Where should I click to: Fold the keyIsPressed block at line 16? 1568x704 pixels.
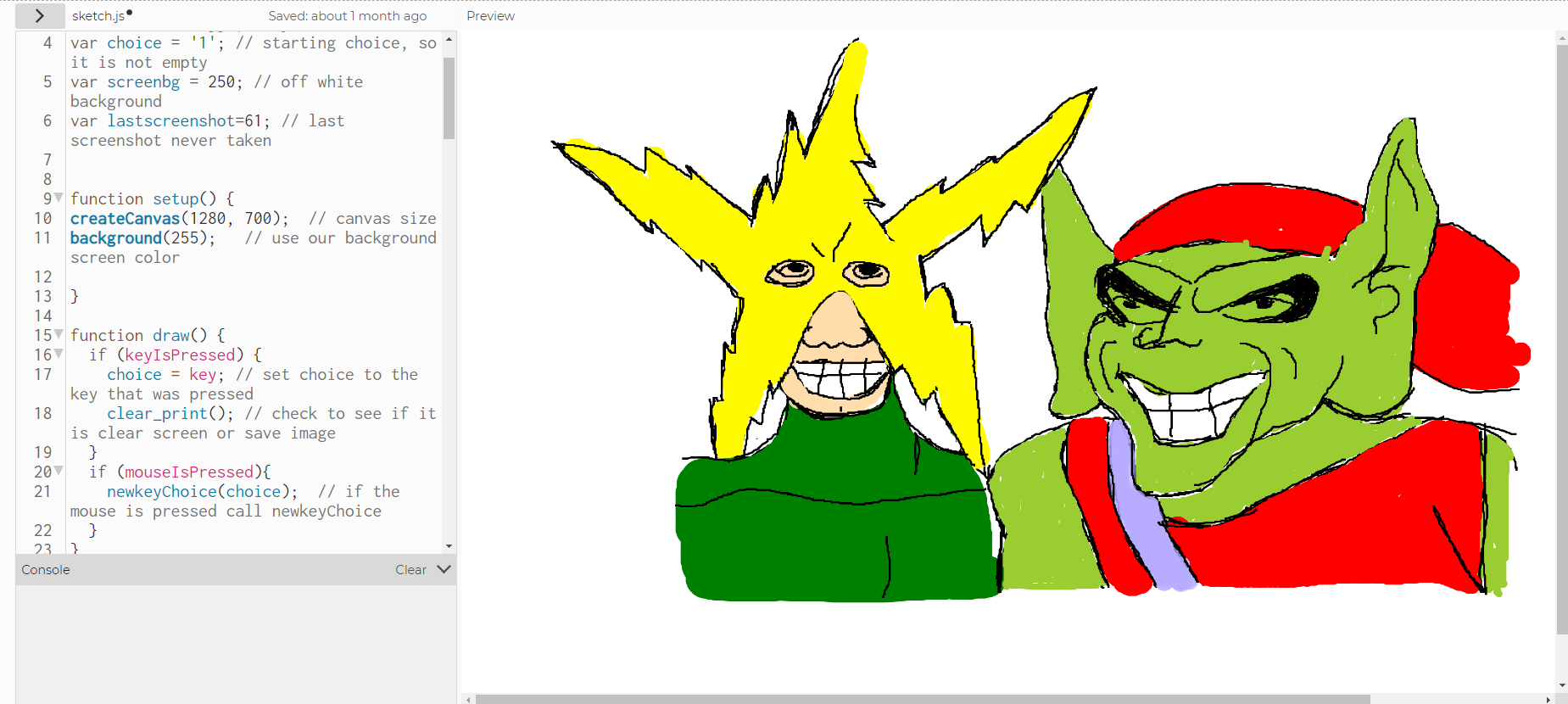pos(59,354)
